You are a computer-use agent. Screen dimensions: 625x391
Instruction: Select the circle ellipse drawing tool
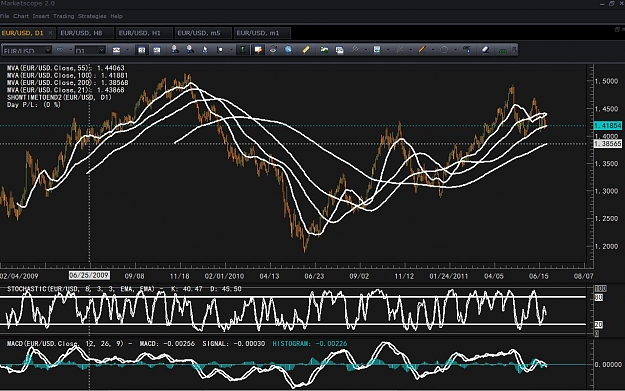tap(444, 50)
